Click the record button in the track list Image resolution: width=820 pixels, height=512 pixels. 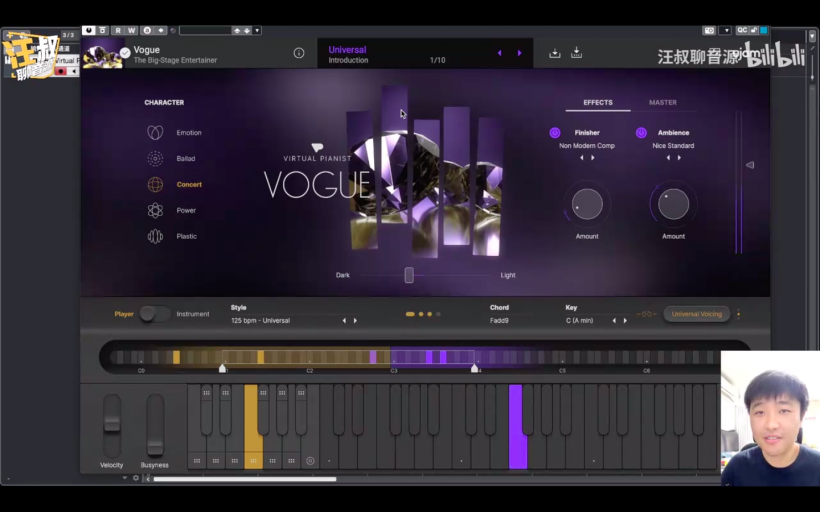(61, 71)
